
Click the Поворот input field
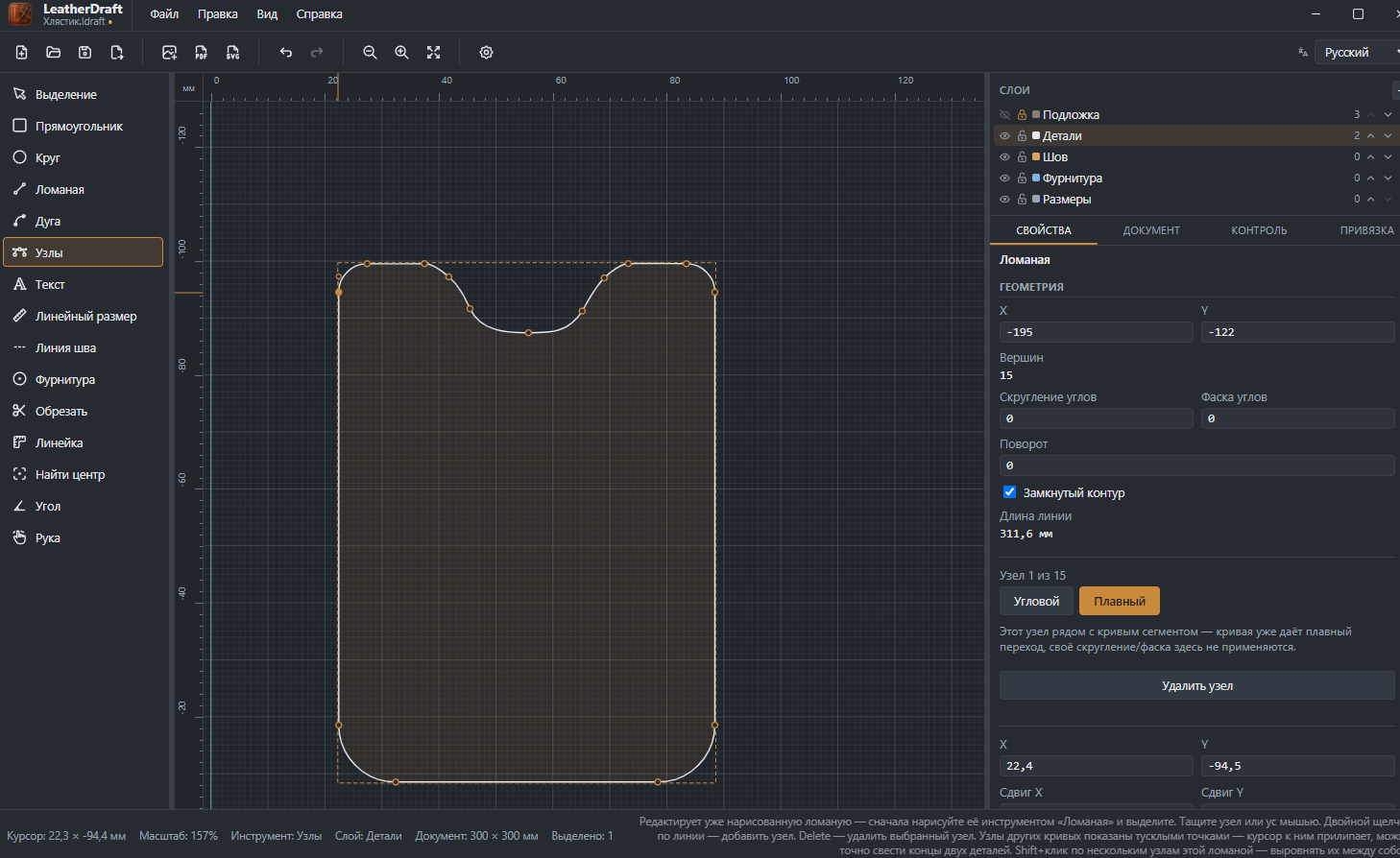click(1197, 465)
